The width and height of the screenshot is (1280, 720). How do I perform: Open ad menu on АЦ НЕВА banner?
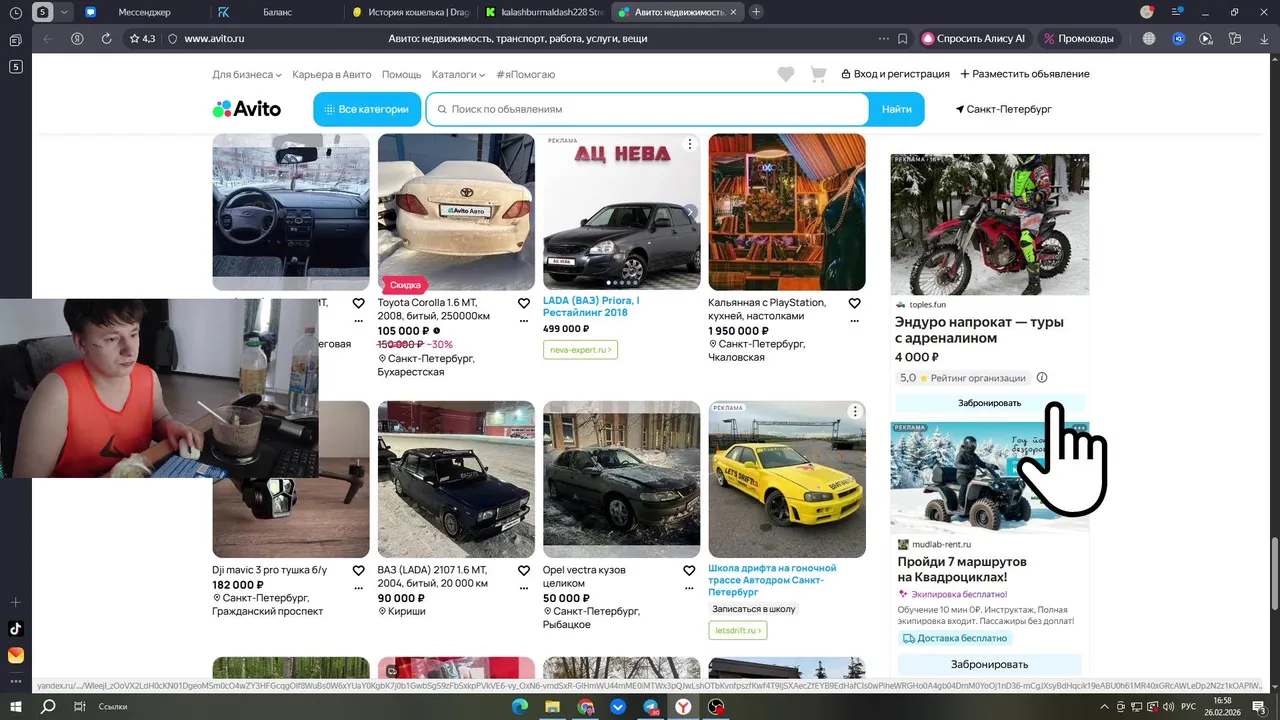pos(689,145)
